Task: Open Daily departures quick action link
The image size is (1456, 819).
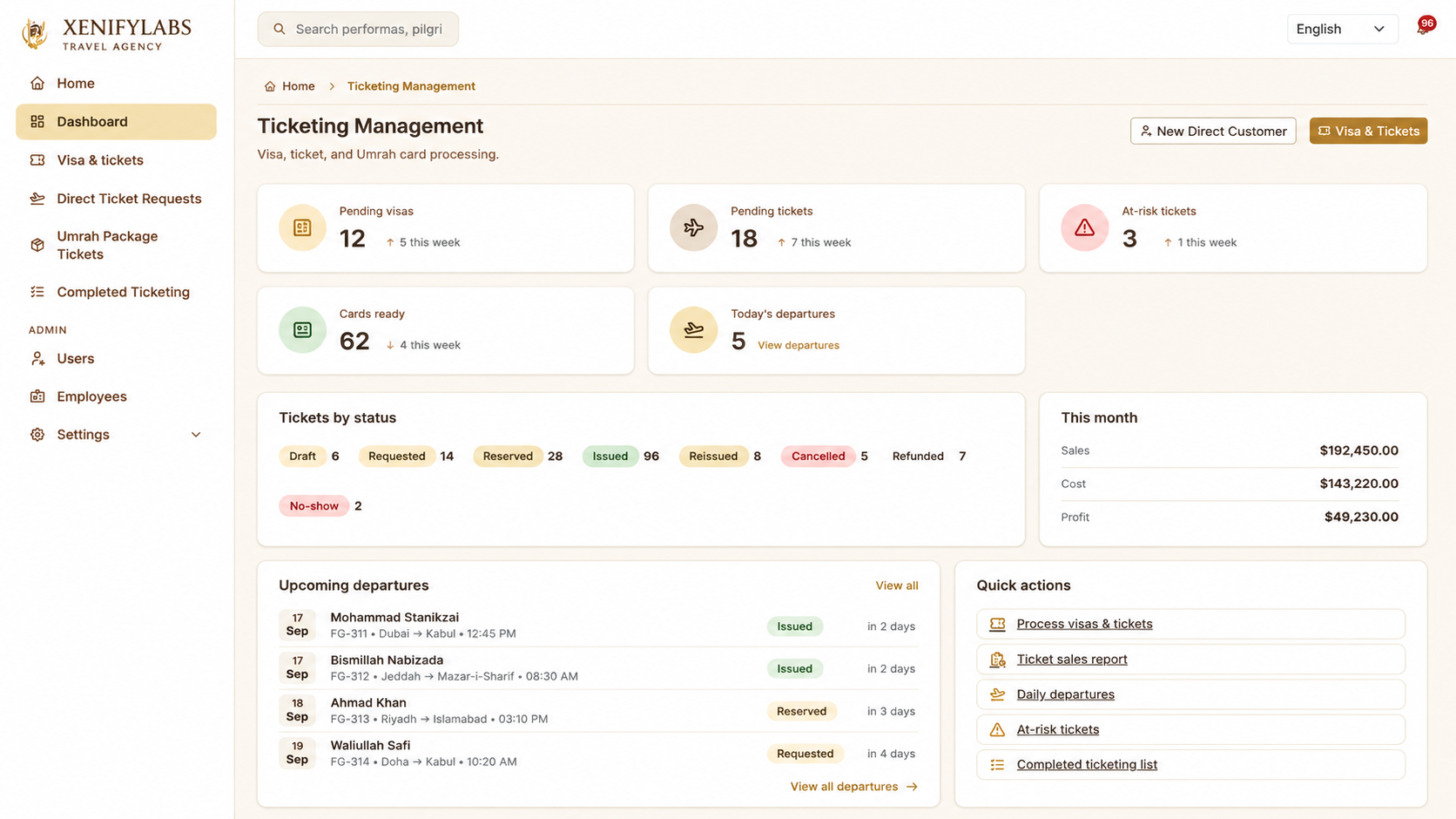Action: [x=1065, y=694]
